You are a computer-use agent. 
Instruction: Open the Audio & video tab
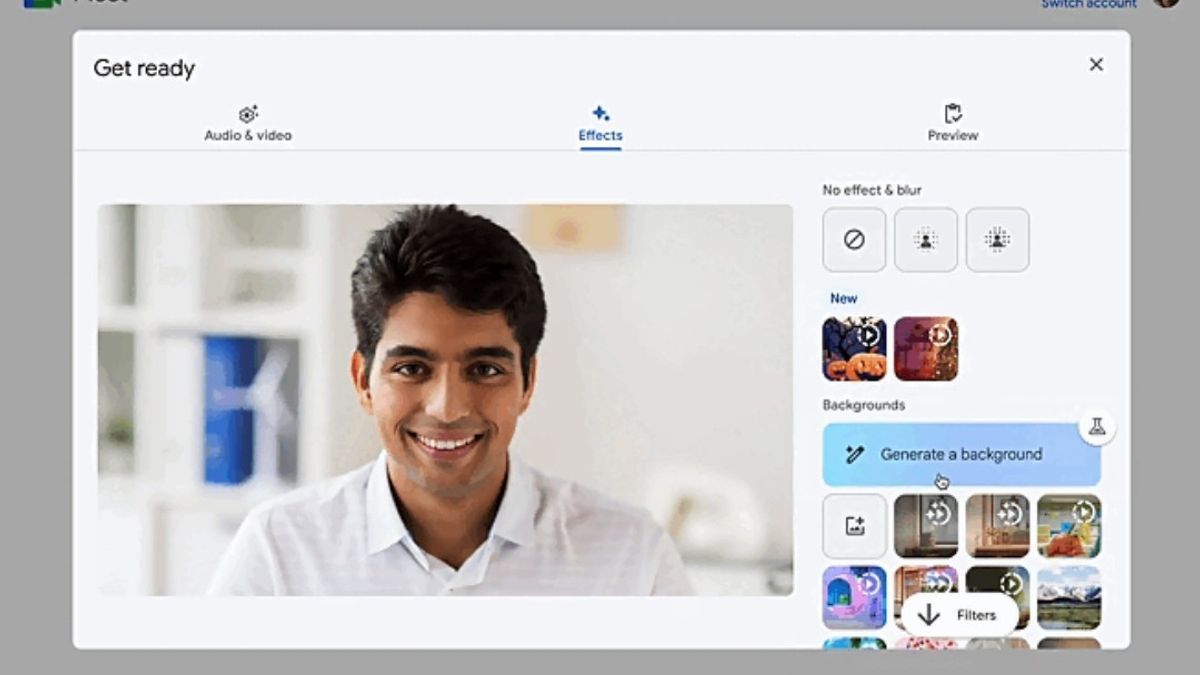click(x=248, y=125)
